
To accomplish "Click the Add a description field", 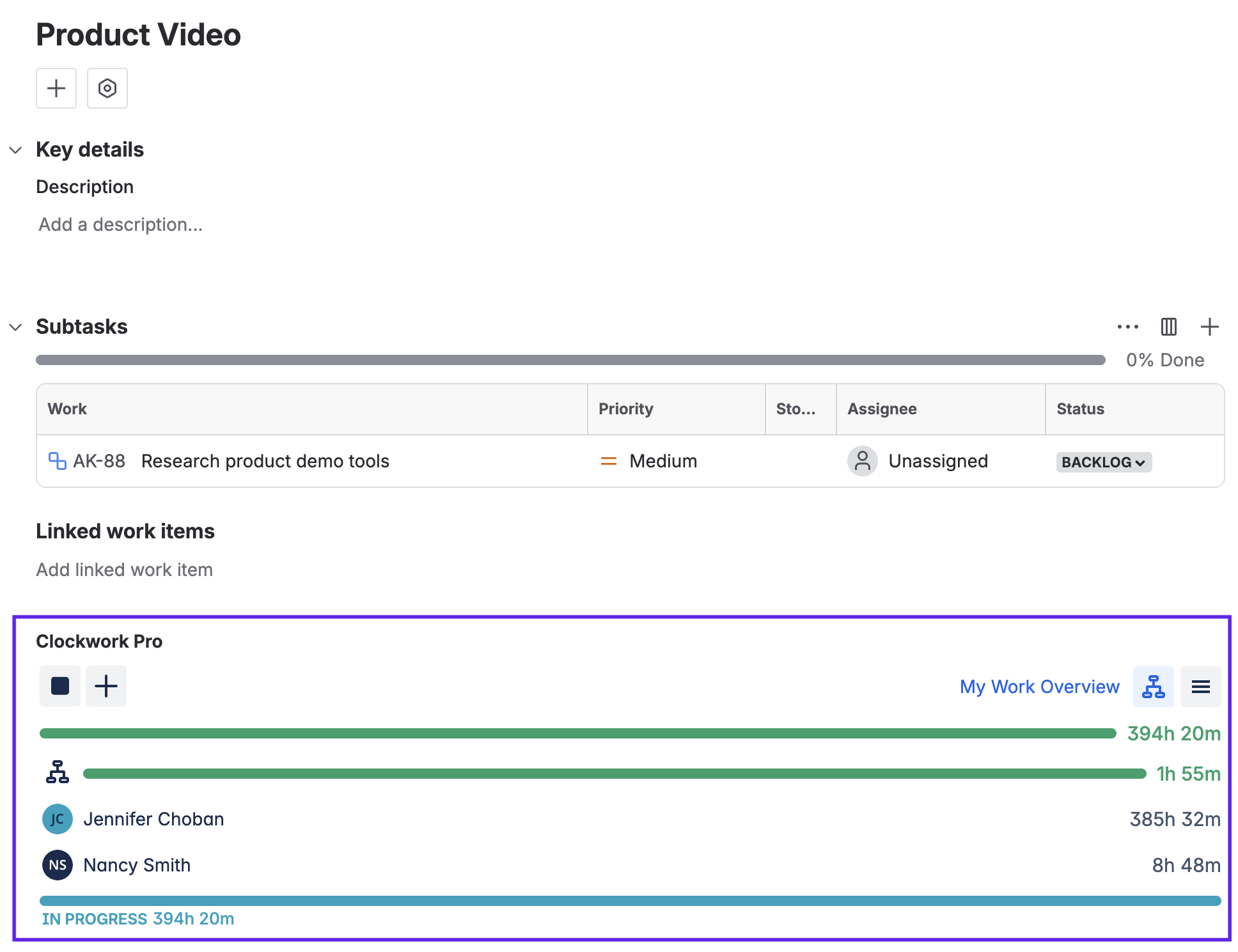I will click(120, 224).
